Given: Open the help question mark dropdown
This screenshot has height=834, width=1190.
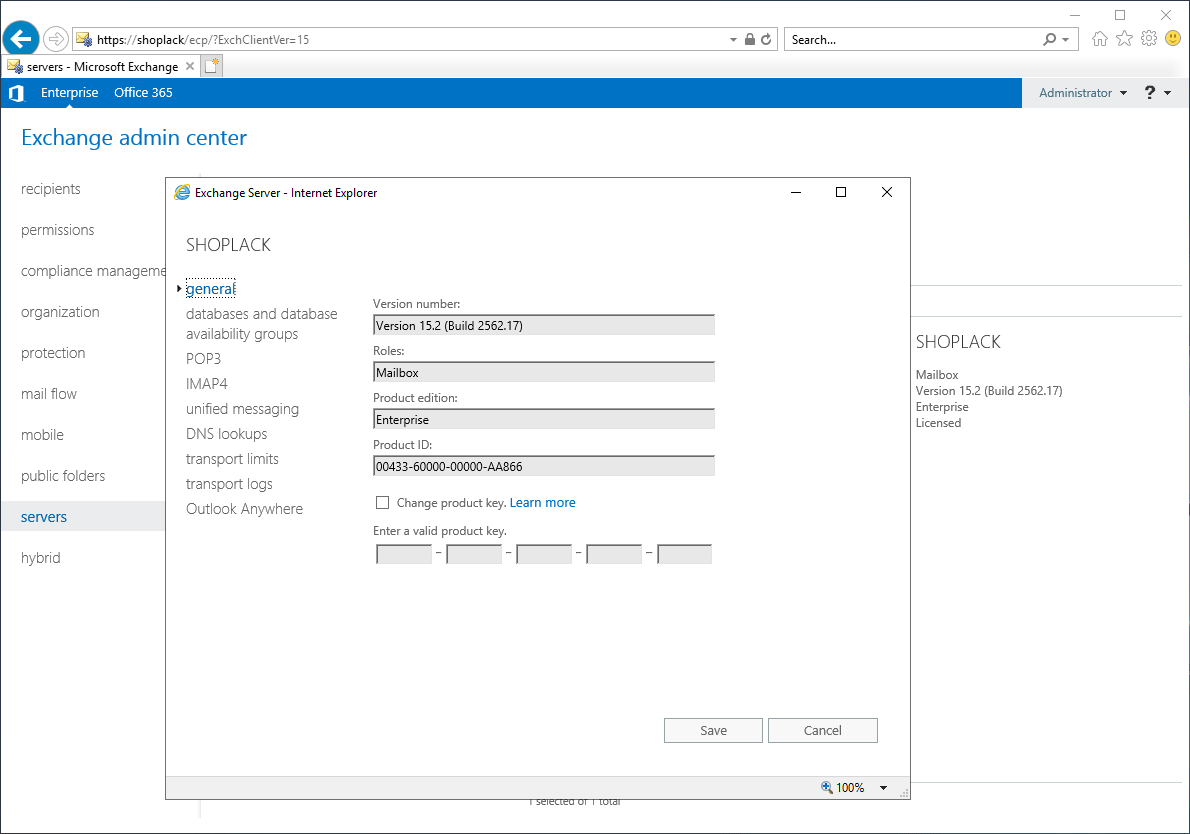Looking at the screenshot, I should 1157,93.
